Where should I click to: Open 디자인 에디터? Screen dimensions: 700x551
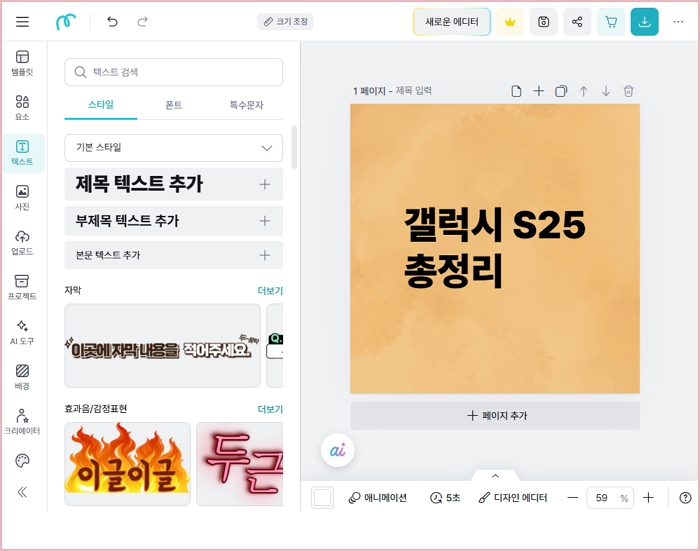[512, 497]
